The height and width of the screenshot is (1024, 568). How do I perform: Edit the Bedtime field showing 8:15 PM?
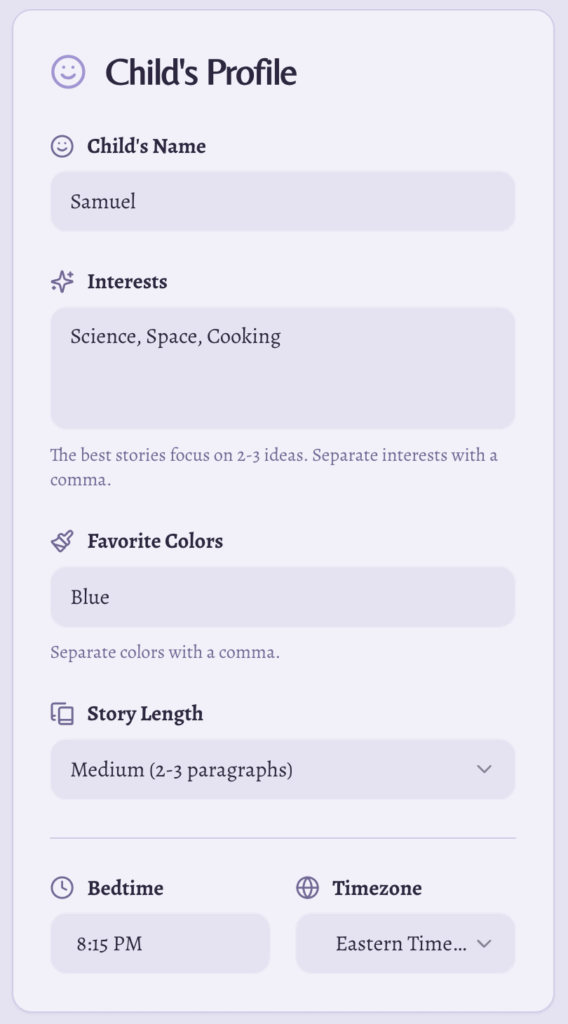coord(160,943)
